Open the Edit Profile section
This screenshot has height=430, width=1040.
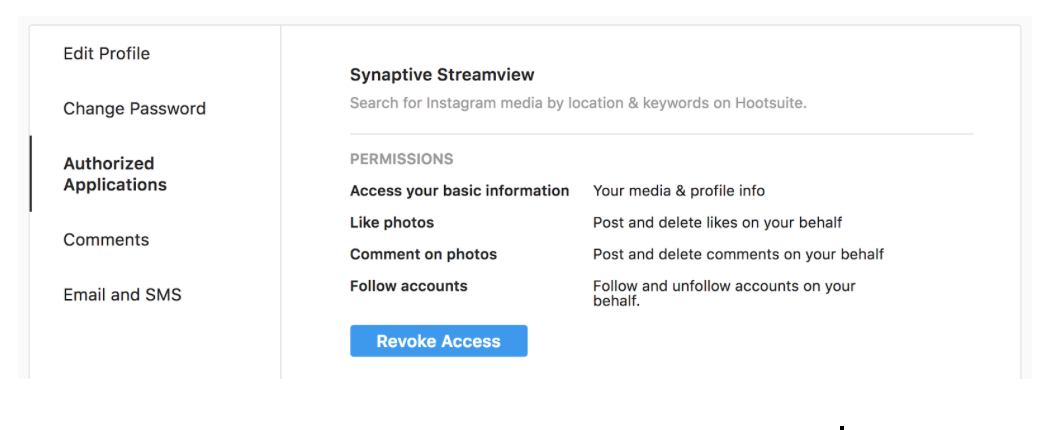(x=106, y=53)
